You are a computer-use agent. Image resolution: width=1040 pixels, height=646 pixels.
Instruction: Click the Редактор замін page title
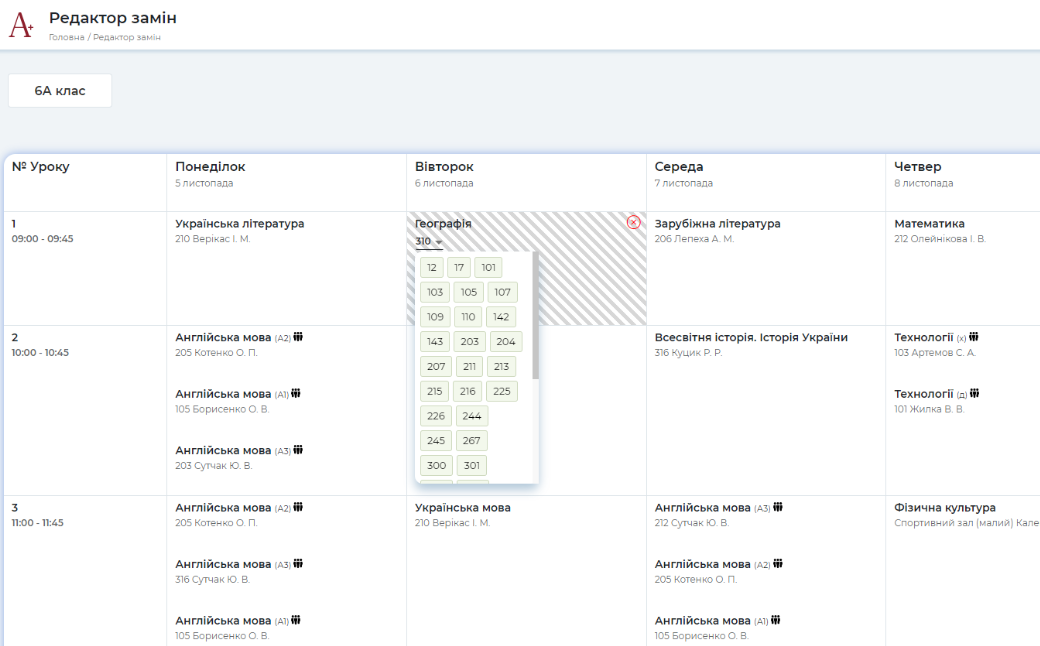(x=113, y=18)
